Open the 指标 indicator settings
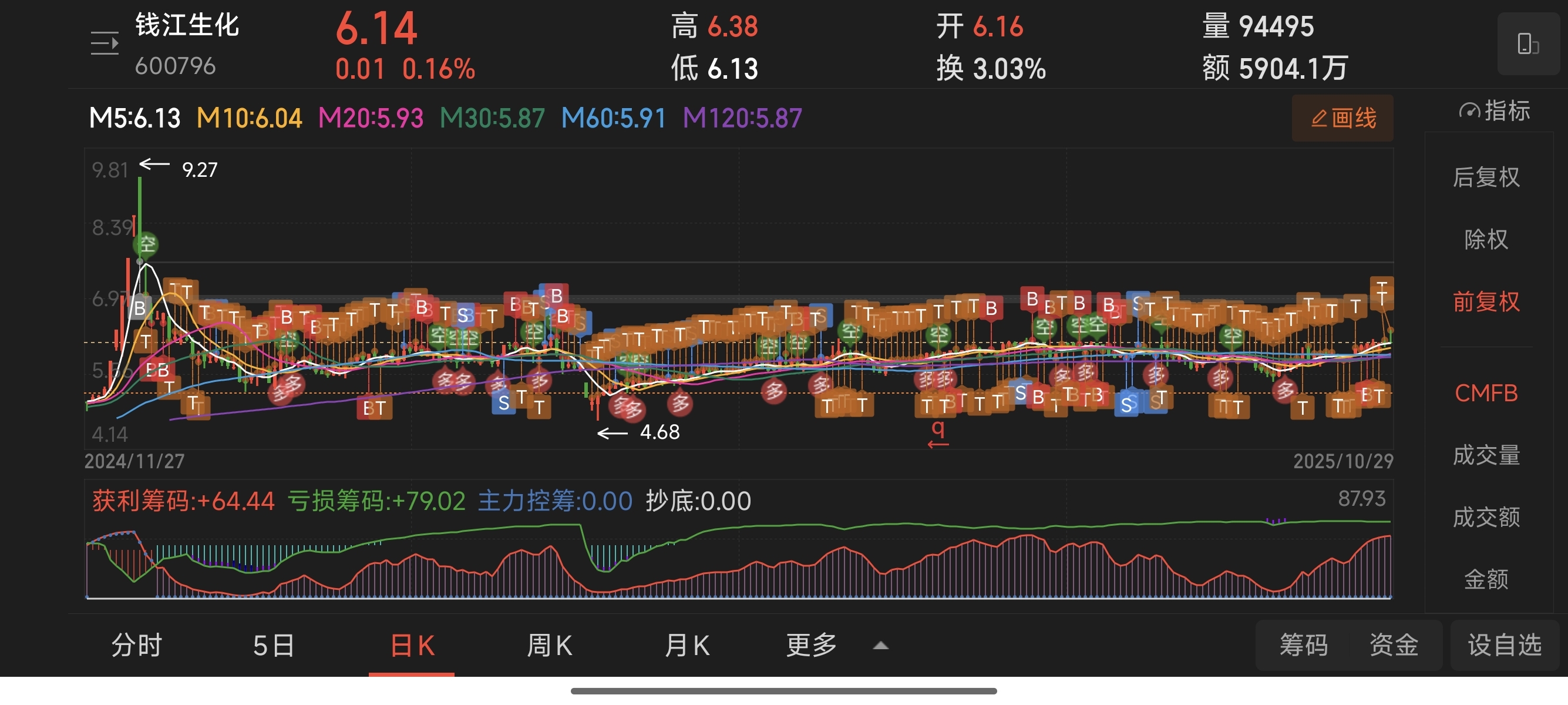1568x705 pixels. 1495,111
